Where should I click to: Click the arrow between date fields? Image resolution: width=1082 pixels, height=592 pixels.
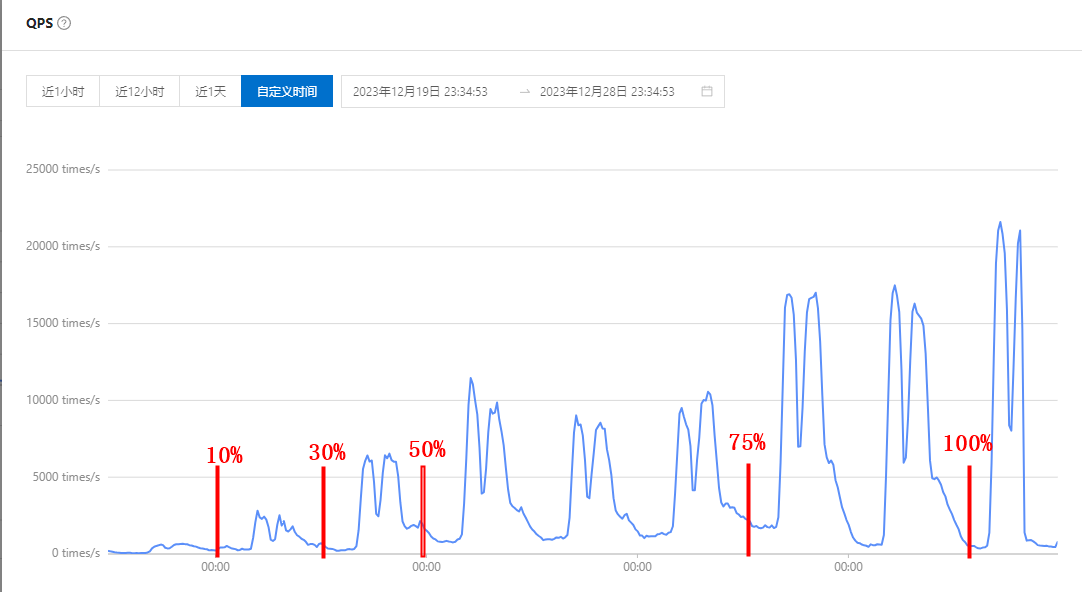coord(525,91)
